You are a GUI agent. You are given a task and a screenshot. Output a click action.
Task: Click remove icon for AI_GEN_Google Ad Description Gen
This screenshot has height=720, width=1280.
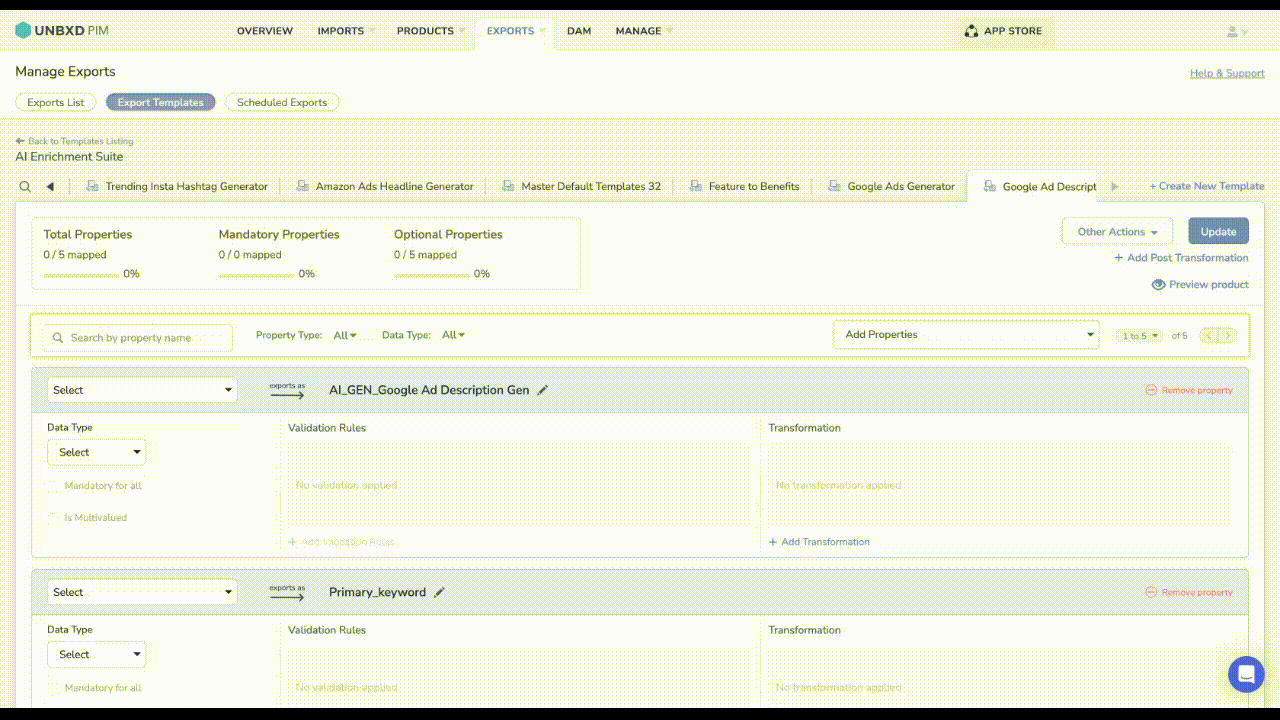tap(1151, 390)
